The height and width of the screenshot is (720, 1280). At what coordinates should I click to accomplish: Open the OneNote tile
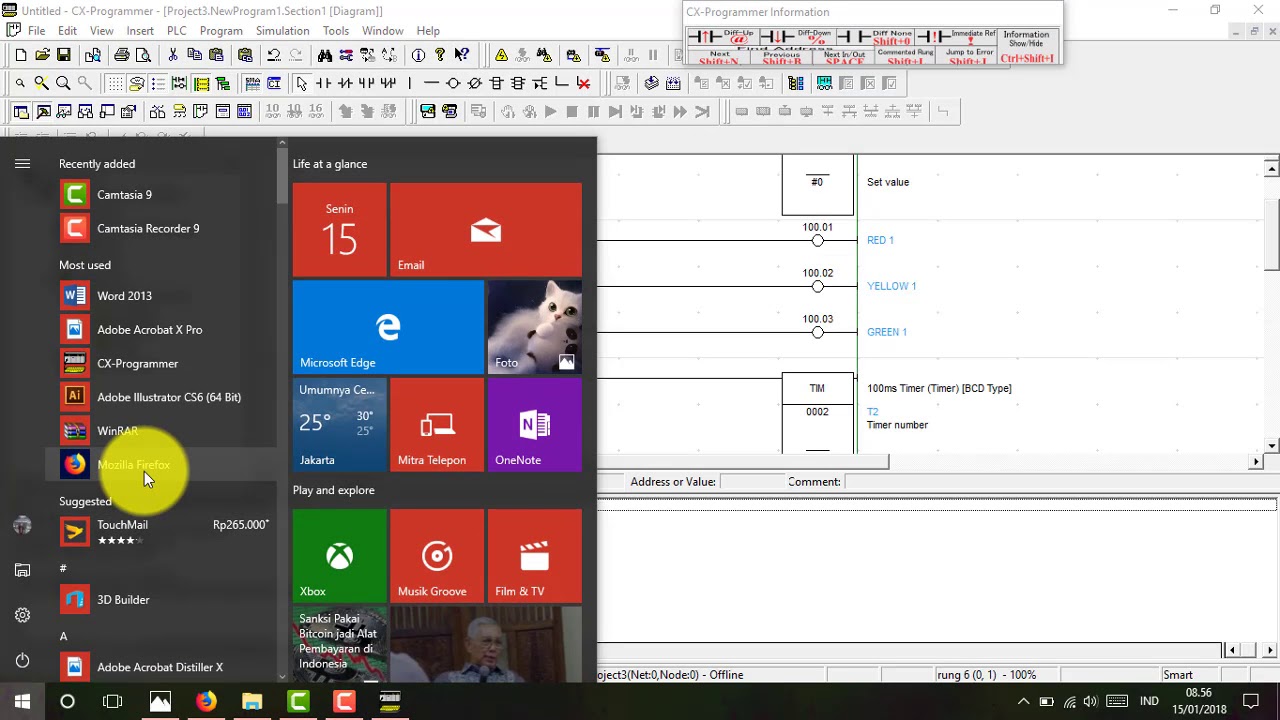[x=535, y=425]
